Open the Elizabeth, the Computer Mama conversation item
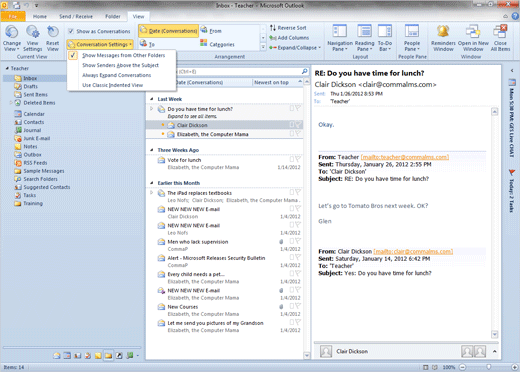The height and width of the screenshot is (372, 520). coord(224,134)
